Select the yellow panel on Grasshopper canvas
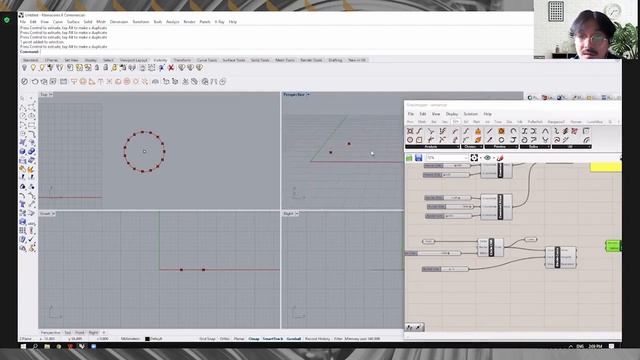Image resolution: width=640 pixels, height=360 pixels. 606,167
